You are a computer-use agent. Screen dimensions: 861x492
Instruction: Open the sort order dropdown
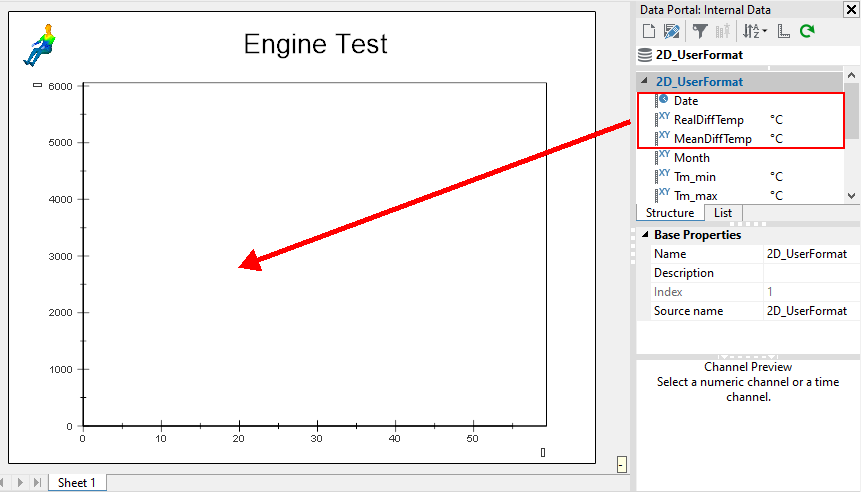(x=755, y=32)
